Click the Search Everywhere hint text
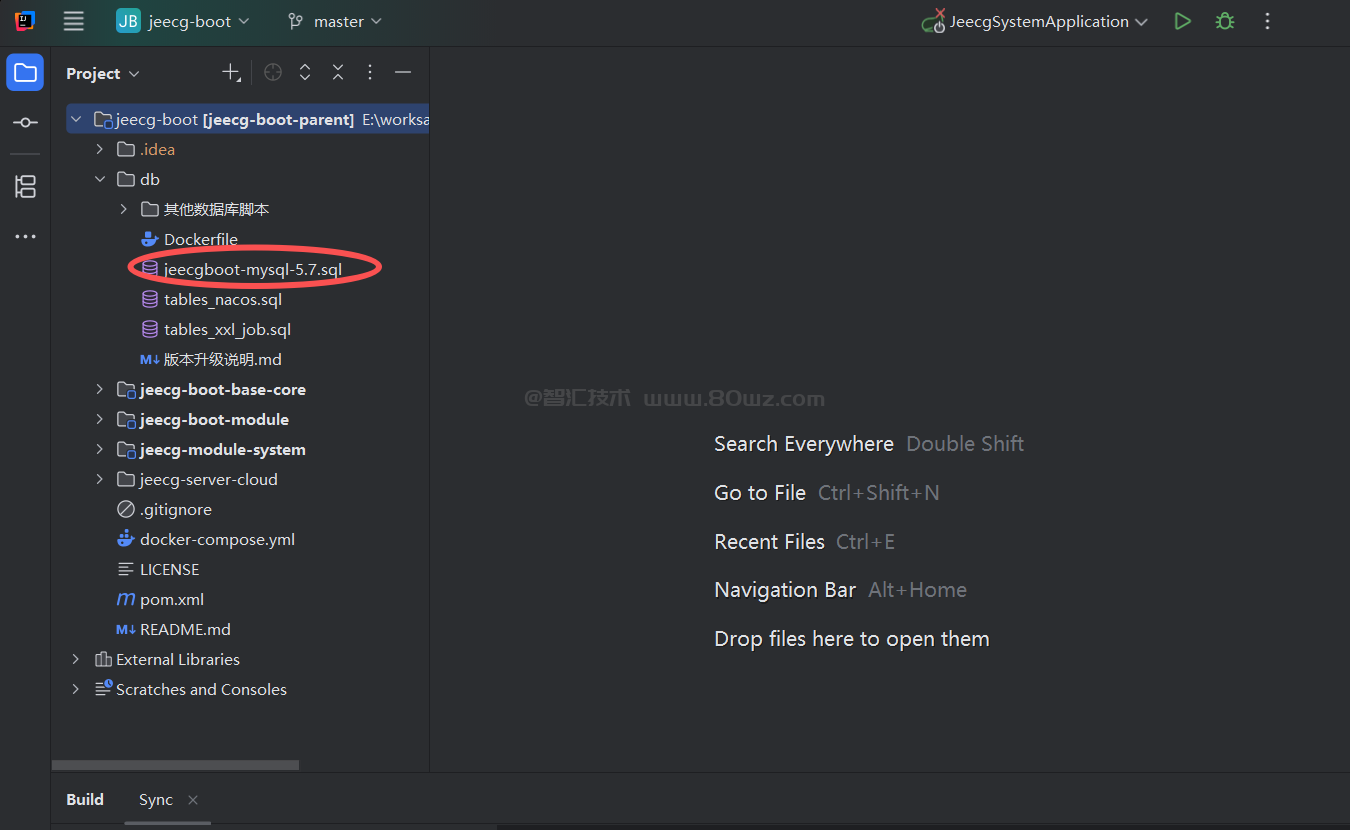 804,443
